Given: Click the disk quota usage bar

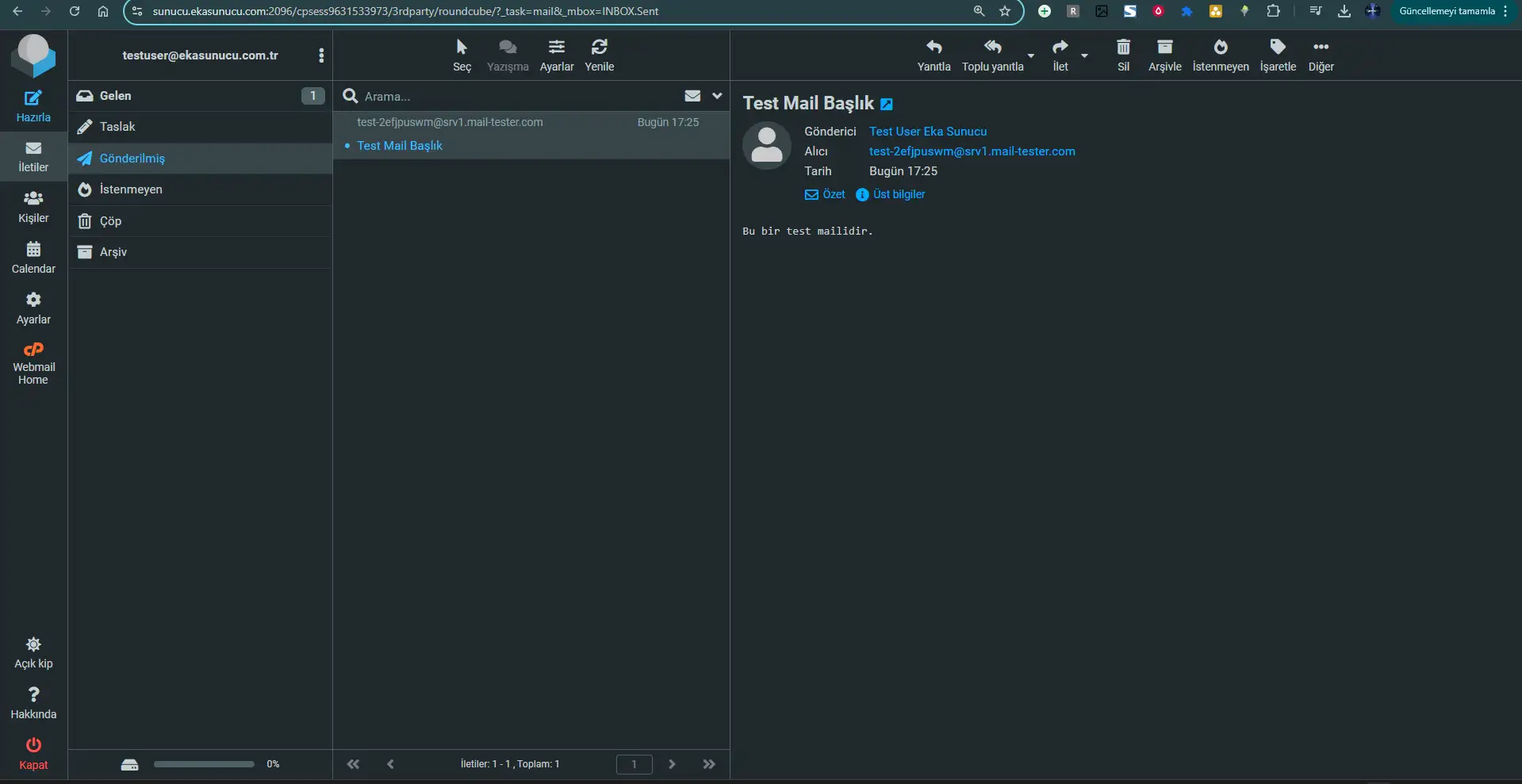Looking at the screenshot, I should click(x=204, y=764).
